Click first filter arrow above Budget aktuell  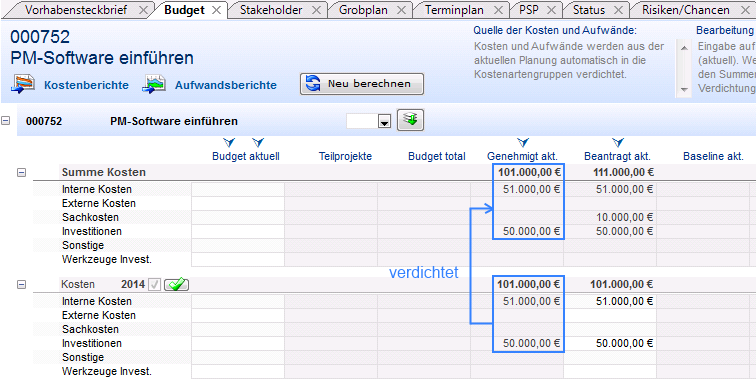[x=229, y=142]
